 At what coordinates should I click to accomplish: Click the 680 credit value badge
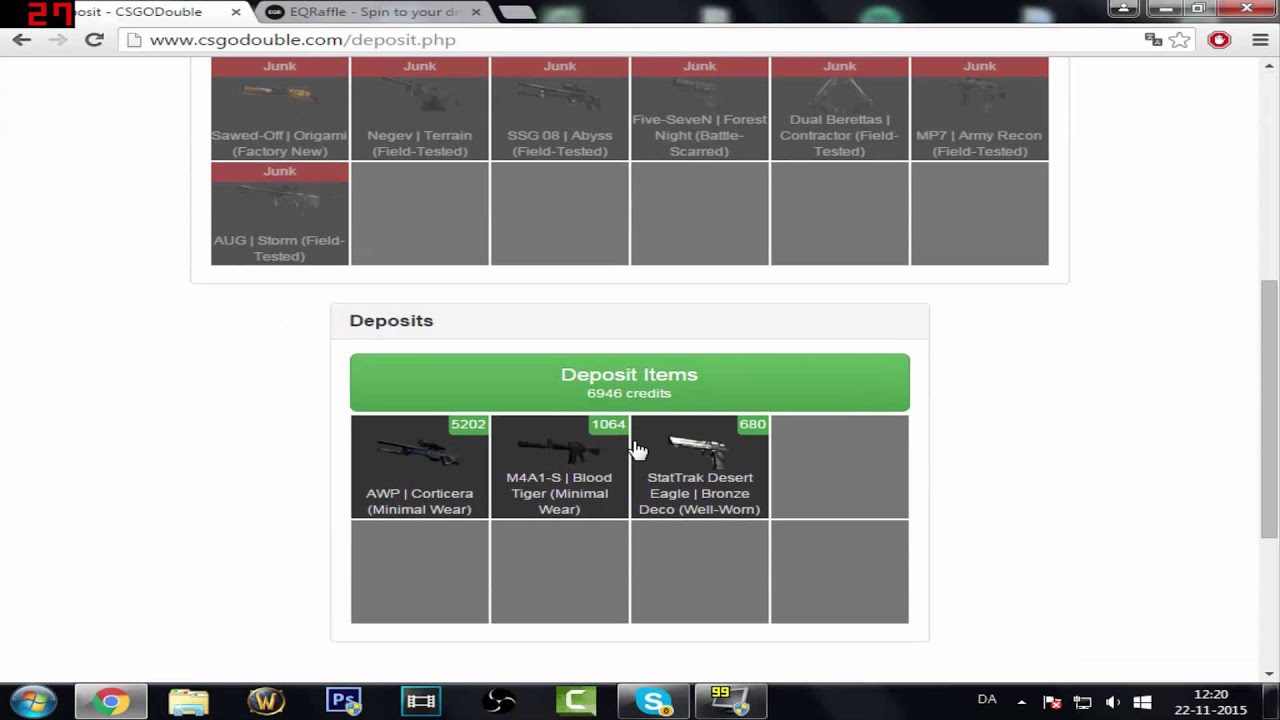point(752,424)
